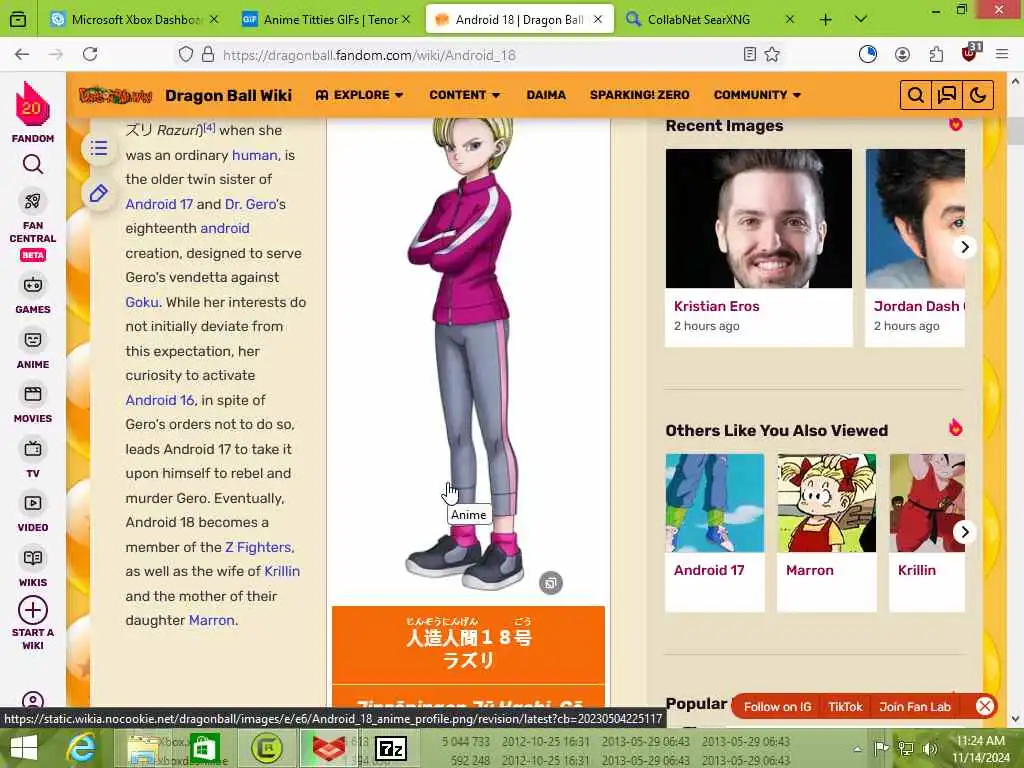Open the Wikis sidebar icon
The height and width of the screenshot is (768, 1024).
(33, 558)
